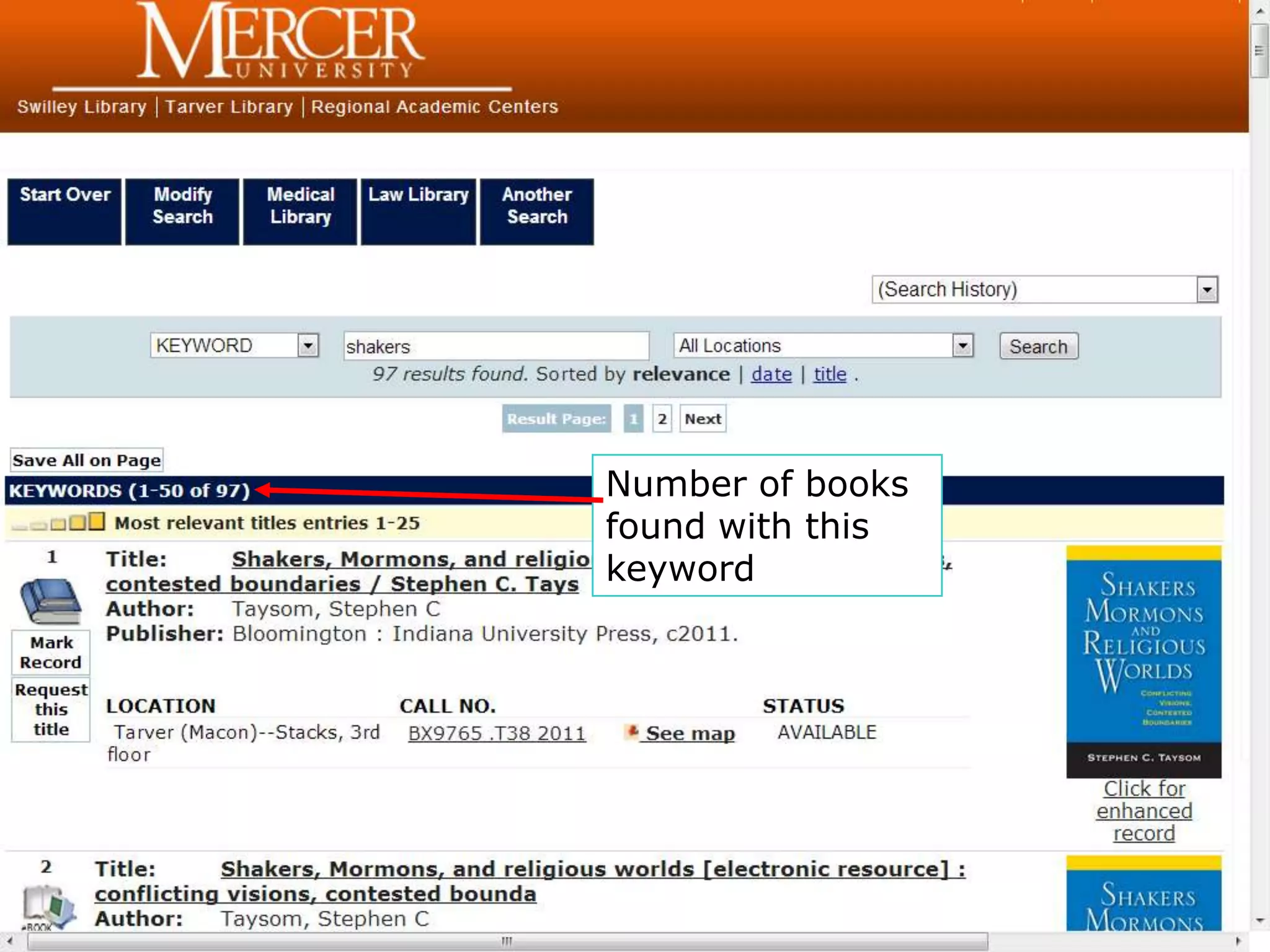Click publisher Bloomington : Indiana University Press
This screenshot has height=952, width=1270.
485,633
